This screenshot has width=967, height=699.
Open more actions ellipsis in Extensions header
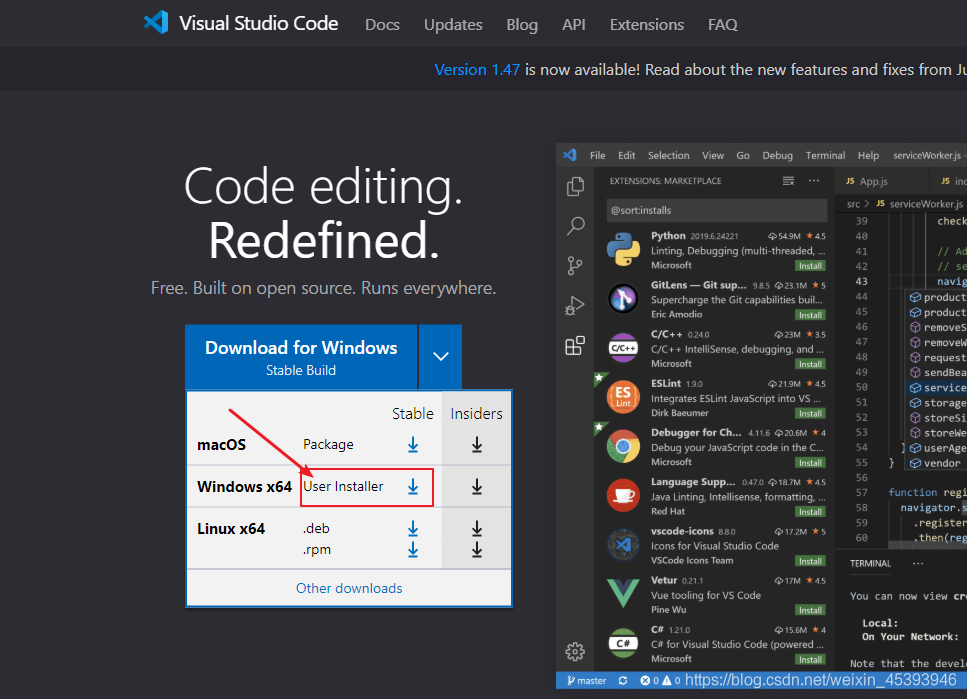814,181
